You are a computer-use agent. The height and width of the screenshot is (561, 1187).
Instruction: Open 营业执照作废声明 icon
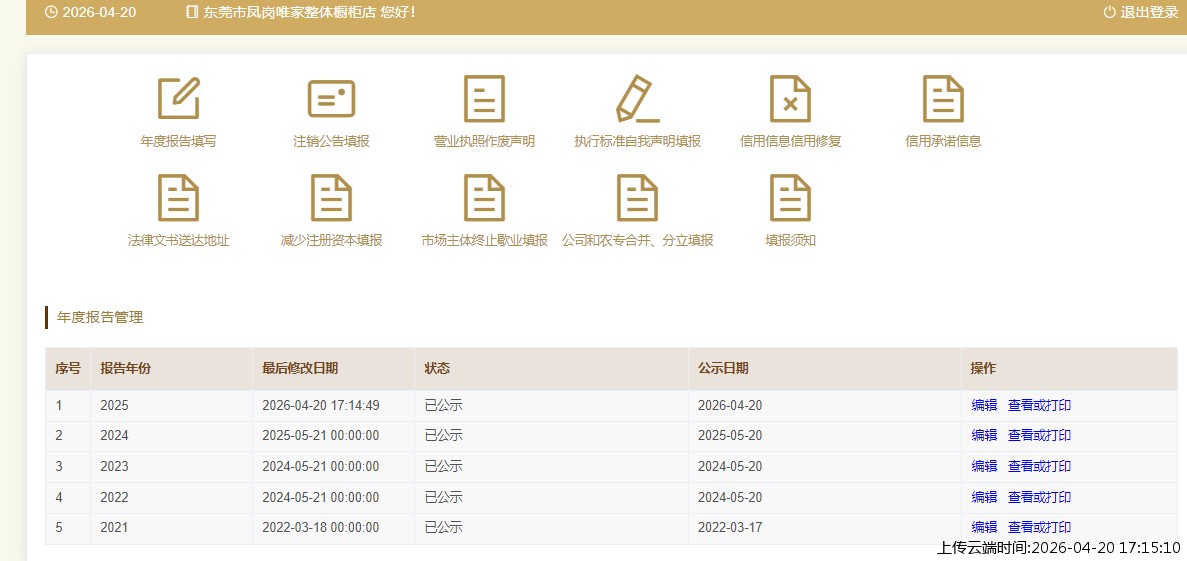[484, 99]
